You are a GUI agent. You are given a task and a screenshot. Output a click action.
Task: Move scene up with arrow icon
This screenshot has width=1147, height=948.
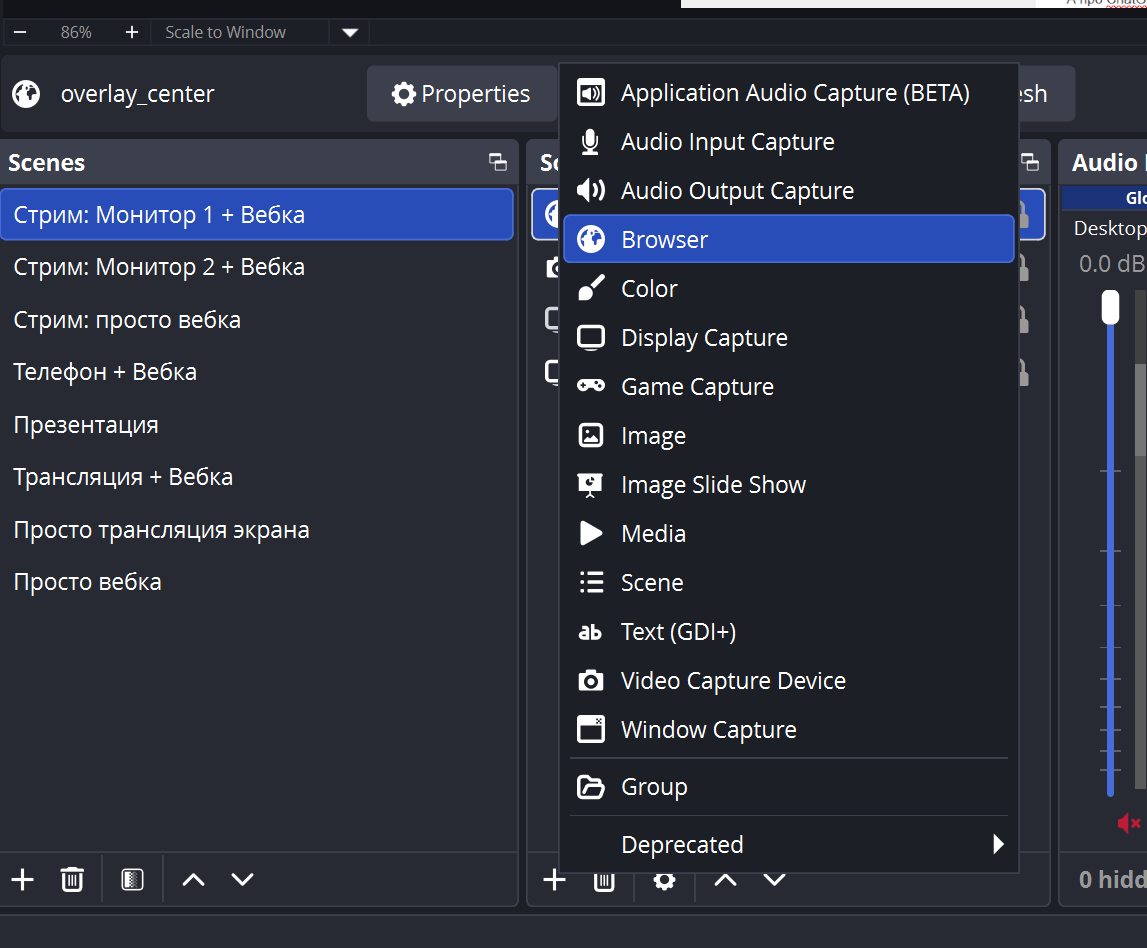click(193, 880)
